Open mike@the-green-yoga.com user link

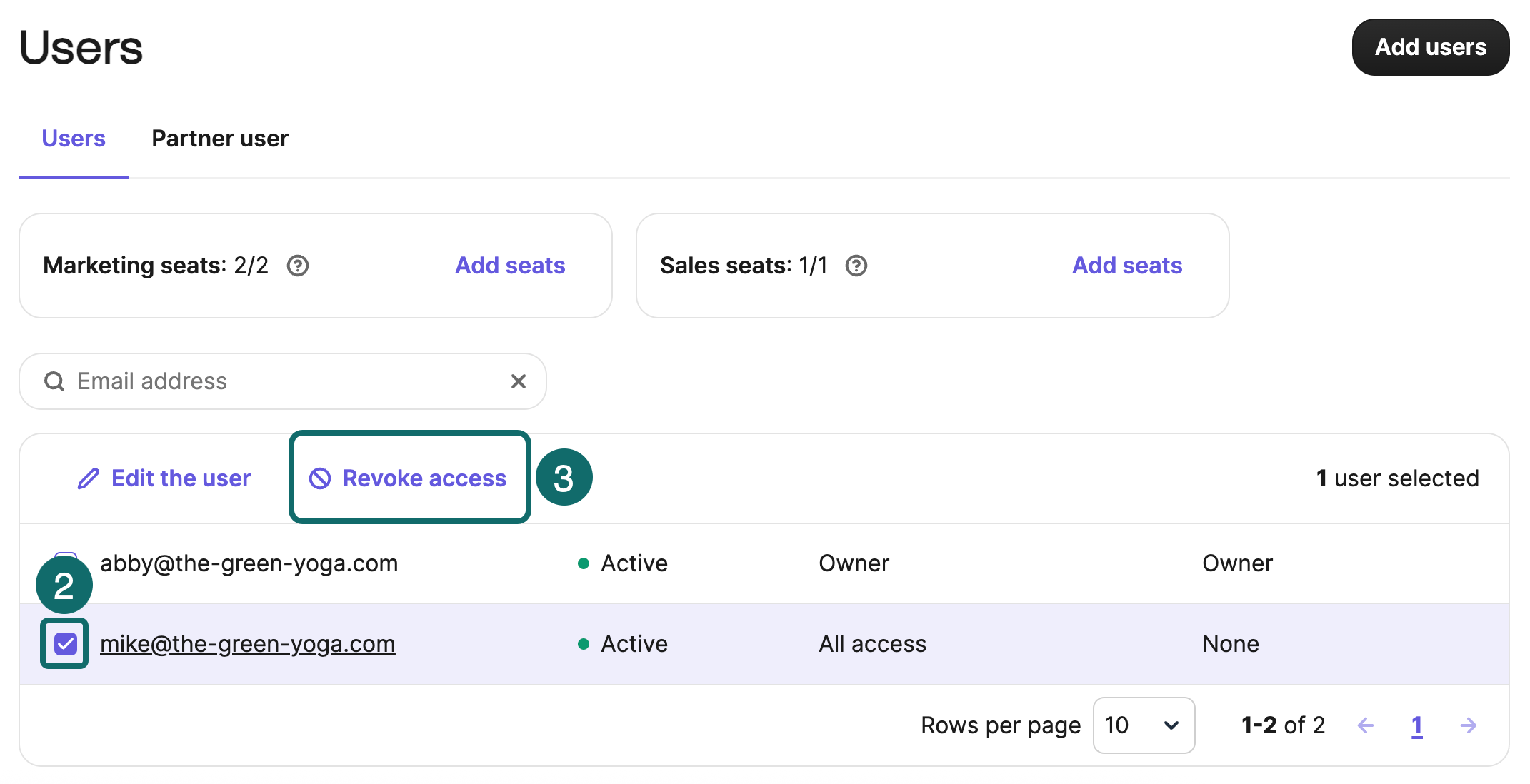[247, 644]
